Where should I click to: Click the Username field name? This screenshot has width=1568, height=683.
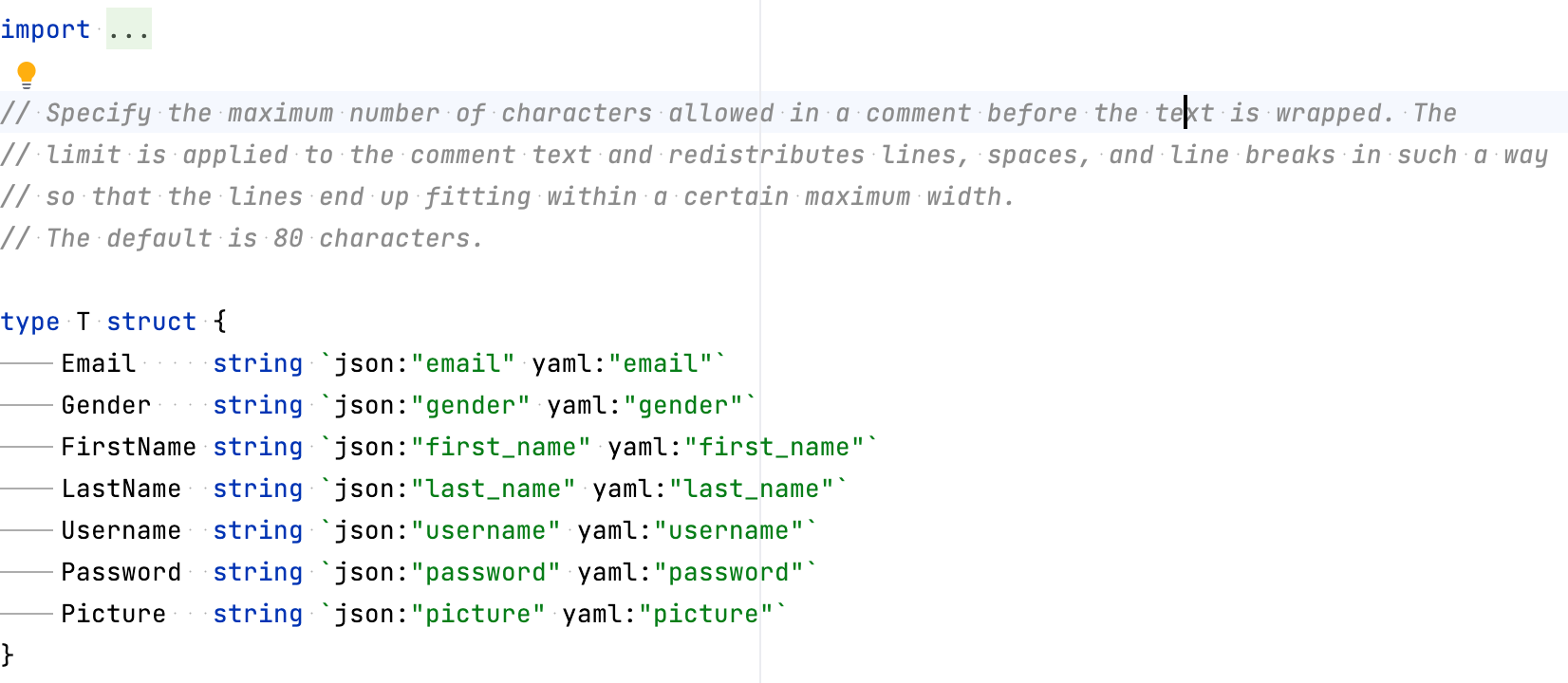click(121, 531)
